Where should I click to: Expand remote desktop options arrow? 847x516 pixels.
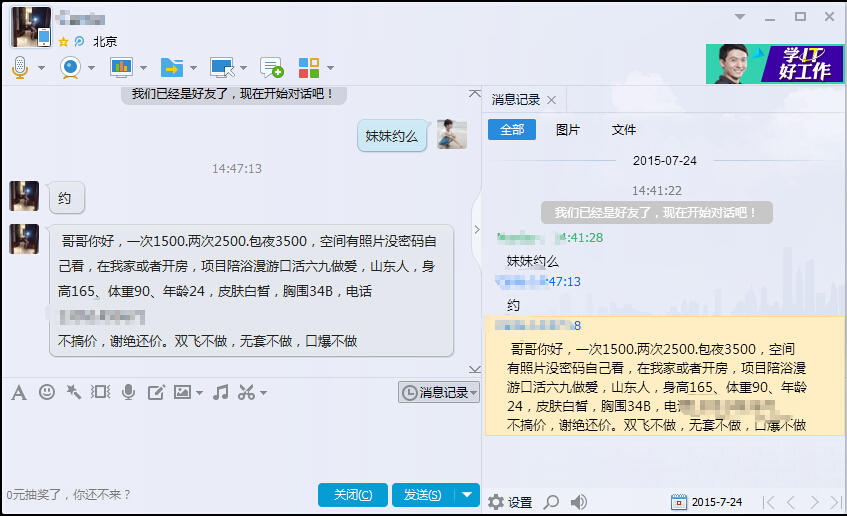coord(243,68)
